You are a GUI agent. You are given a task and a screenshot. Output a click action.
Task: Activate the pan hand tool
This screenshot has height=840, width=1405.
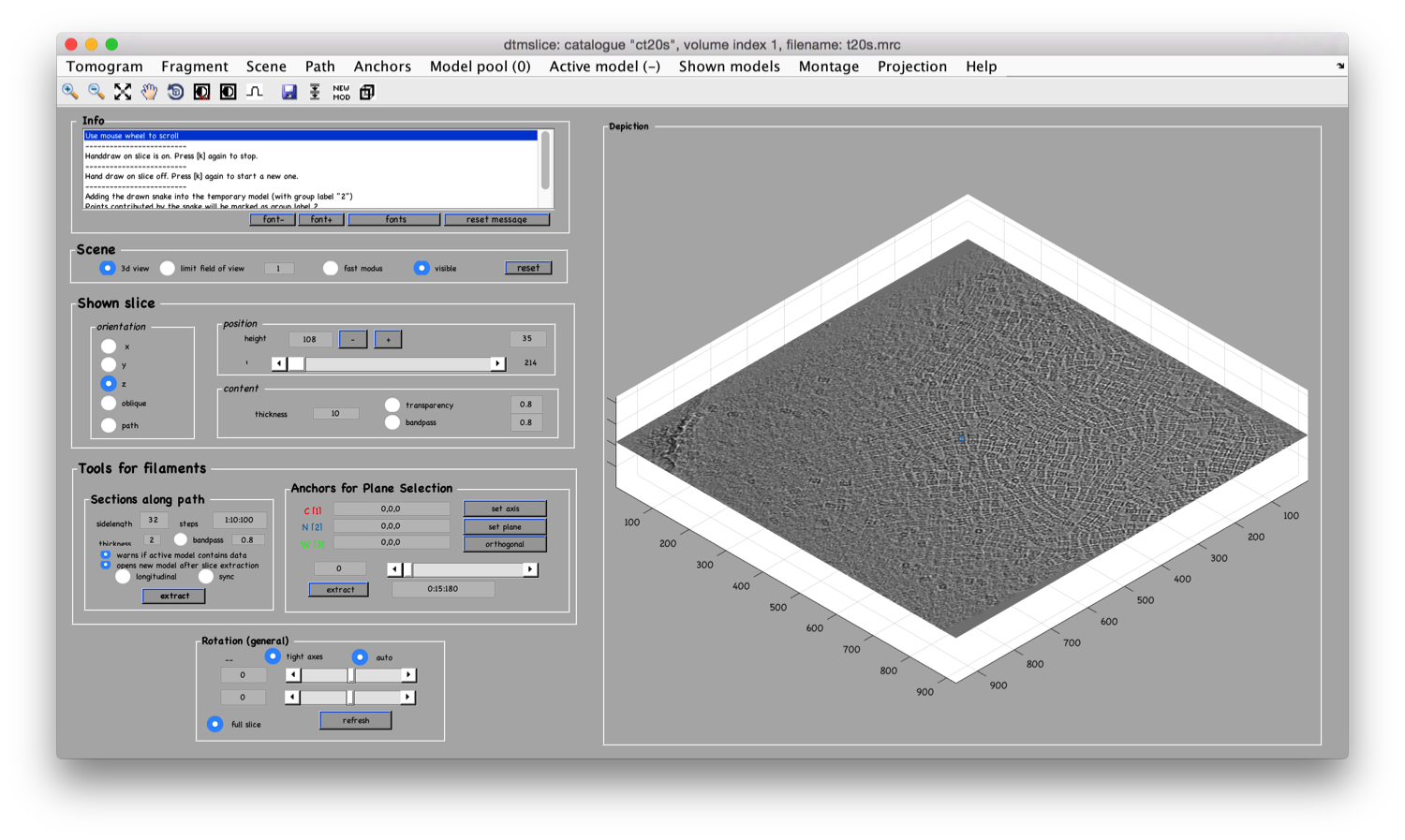pos(149,92)
